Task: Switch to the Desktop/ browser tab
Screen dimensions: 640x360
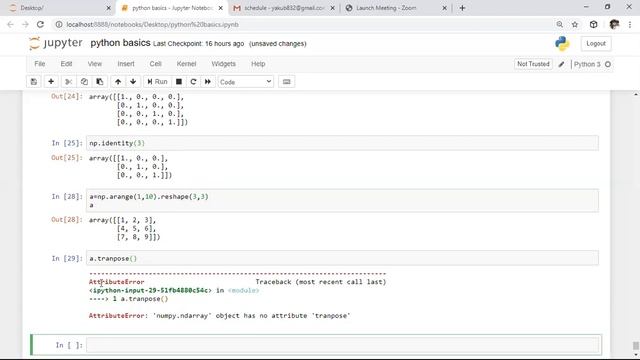Action: 60,8
